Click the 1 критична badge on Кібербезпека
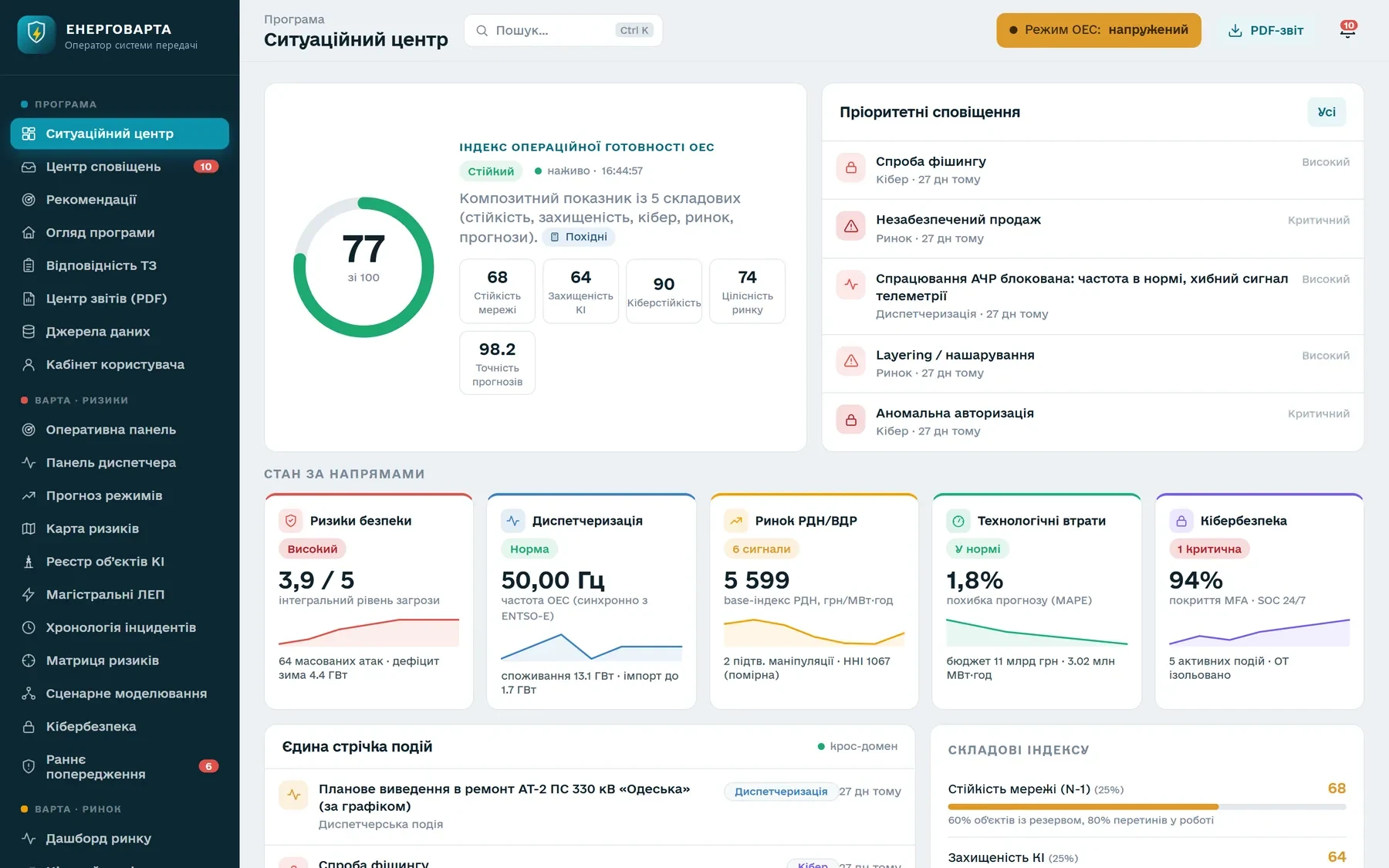Image resolution: width=1389 pixels, height=868 pixels. (1209, 549)
